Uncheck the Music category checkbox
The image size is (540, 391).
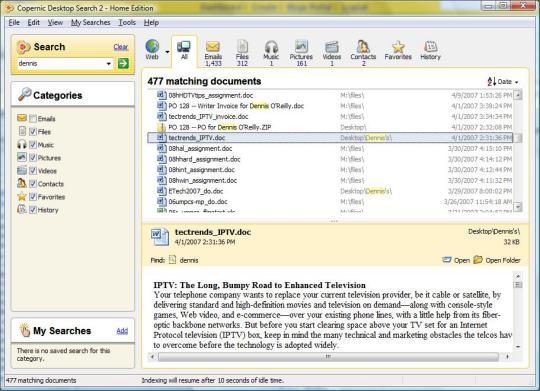click(33, 145)
